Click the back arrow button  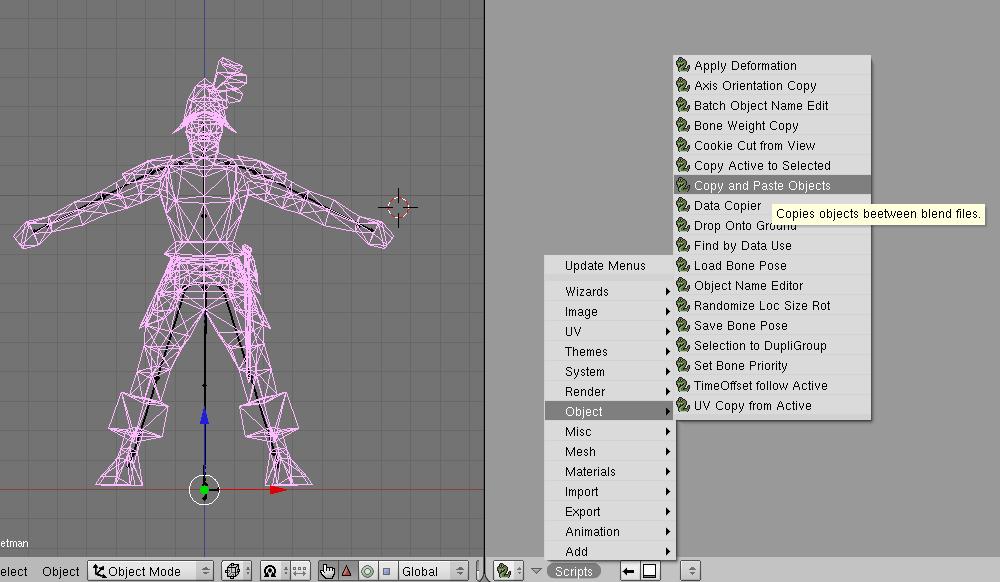(x=628, y=571)
